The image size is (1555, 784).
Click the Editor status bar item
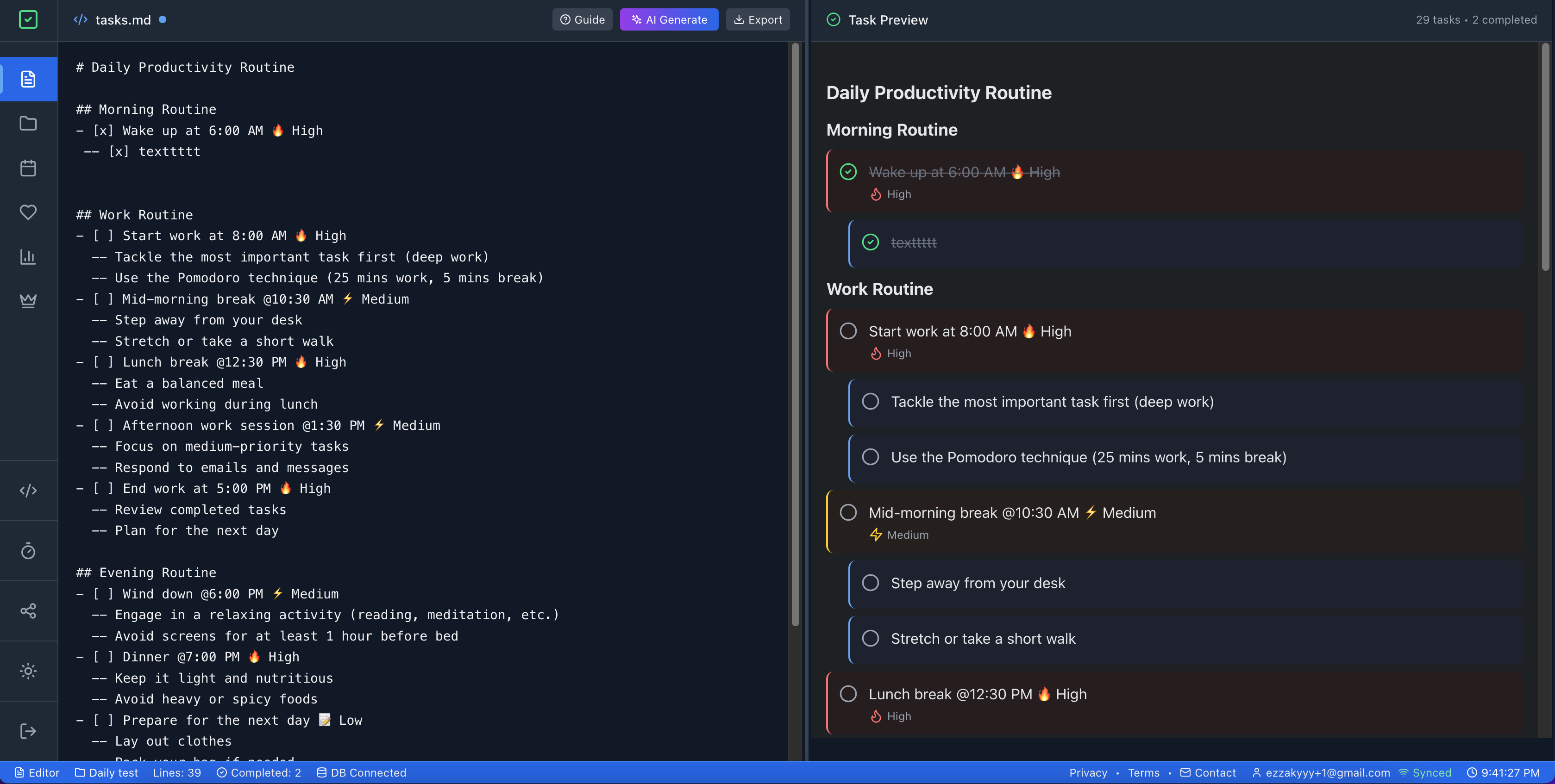pos(38,772)
